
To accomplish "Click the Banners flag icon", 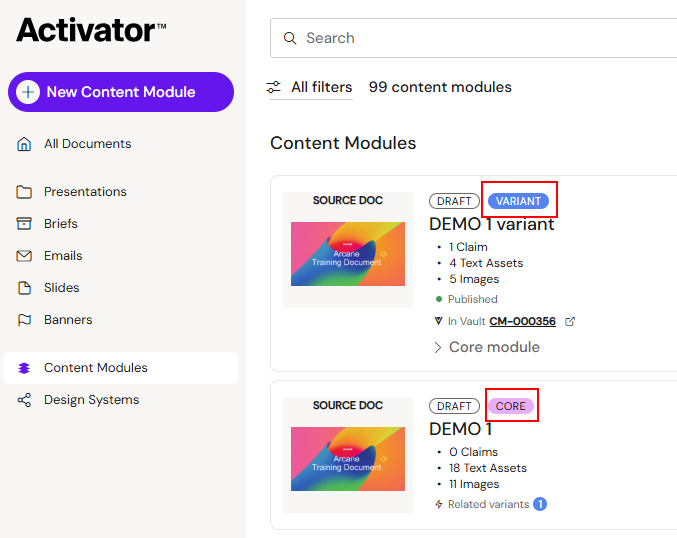I will click(x=24, y=320).
